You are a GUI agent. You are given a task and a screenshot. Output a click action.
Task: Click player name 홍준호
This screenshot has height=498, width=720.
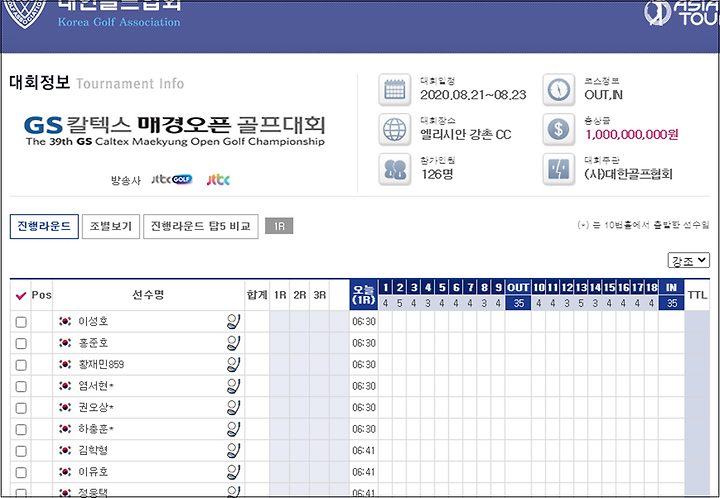(x=93, y=343)
